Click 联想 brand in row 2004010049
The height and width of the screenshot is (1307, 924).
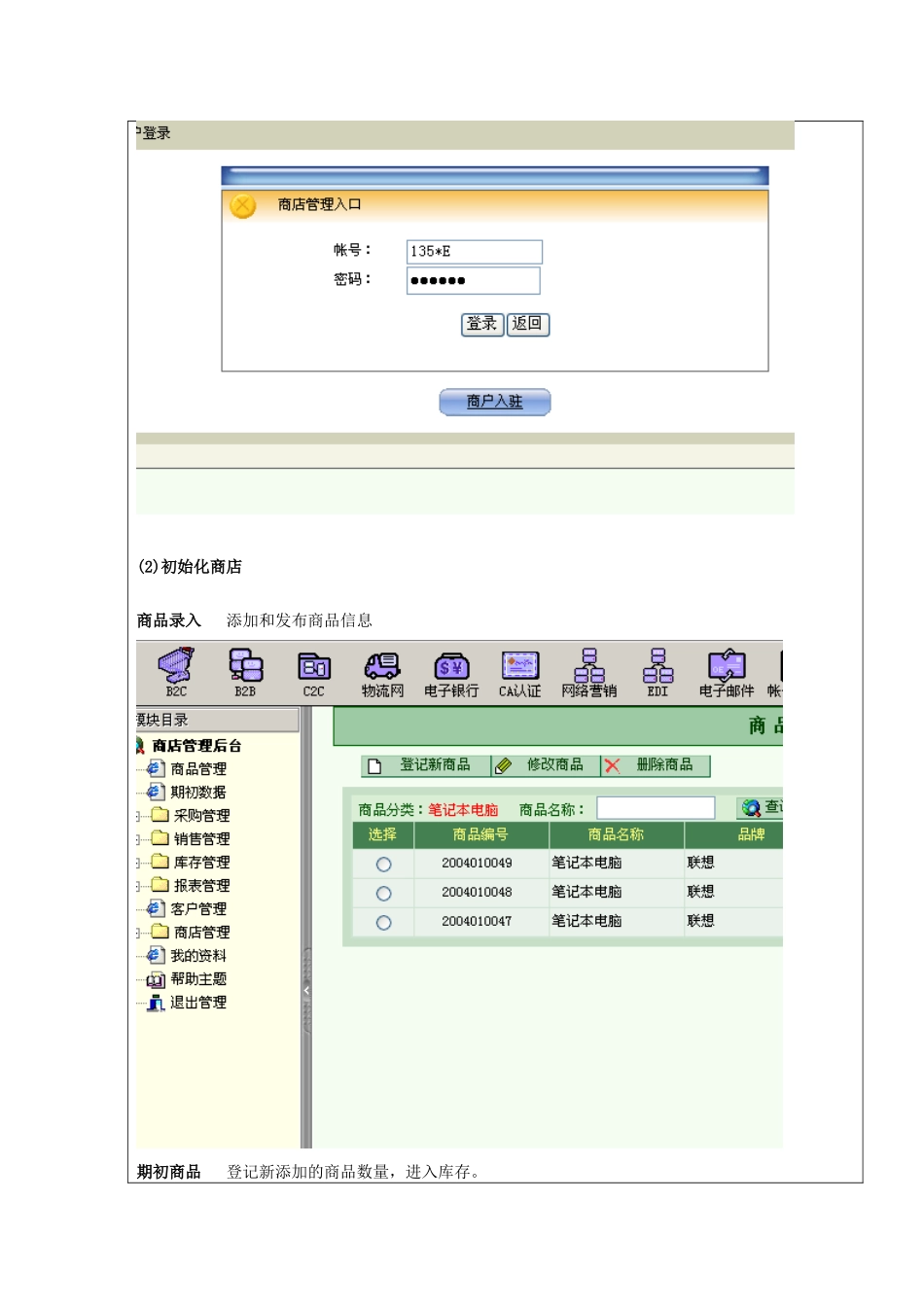click(700, 863)
